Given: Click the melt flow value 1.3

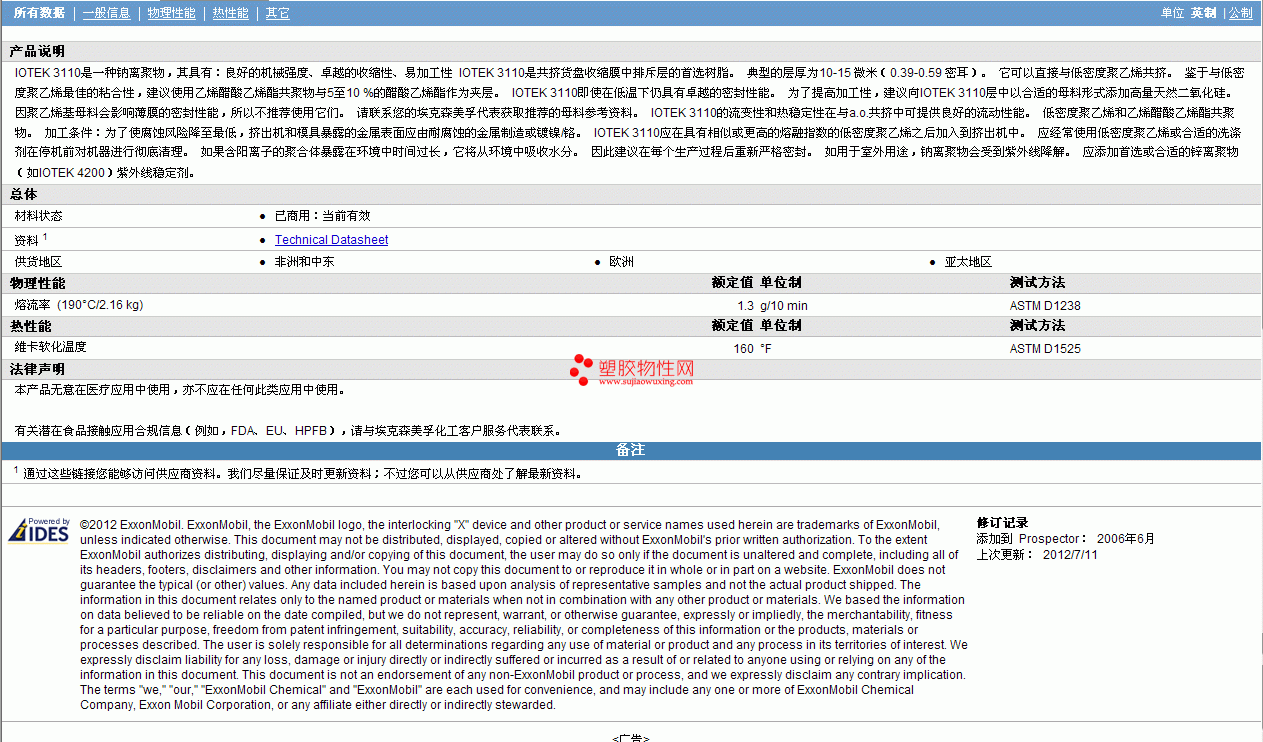Looking at the screenshot, I should coord(746,306).
